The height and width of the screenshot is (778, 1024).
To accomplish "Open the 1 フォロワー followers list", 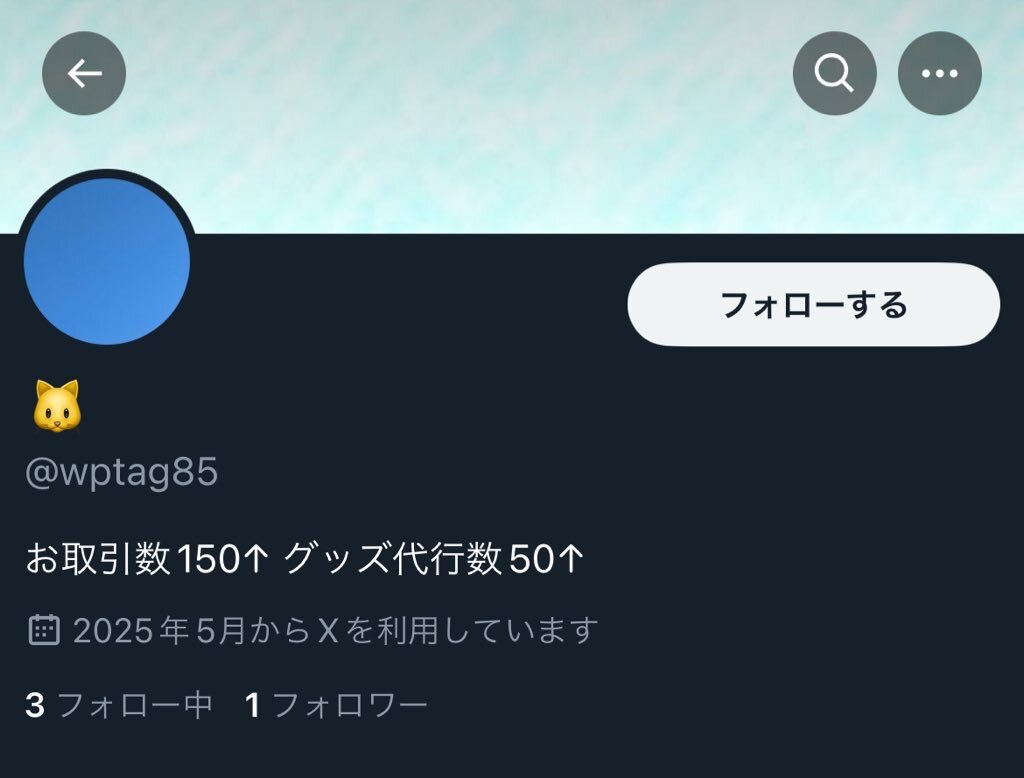I will pos(336,705).
